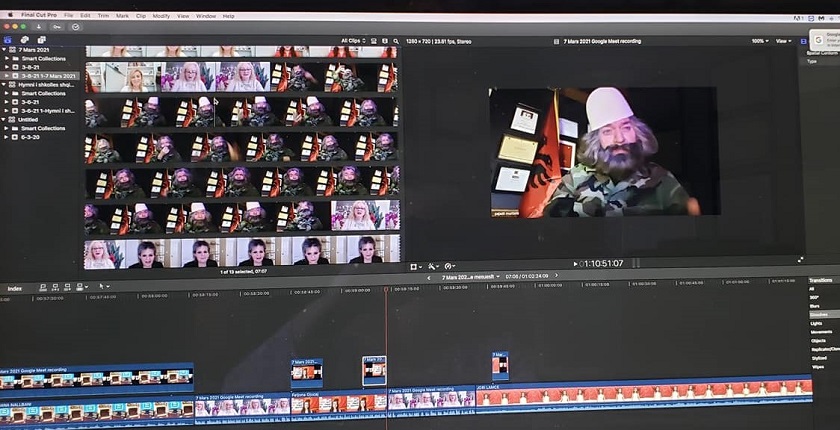Viewport: 840px width, 430px height.
Task: Click the Insert clip edit icon
Action: coord(55,288)
